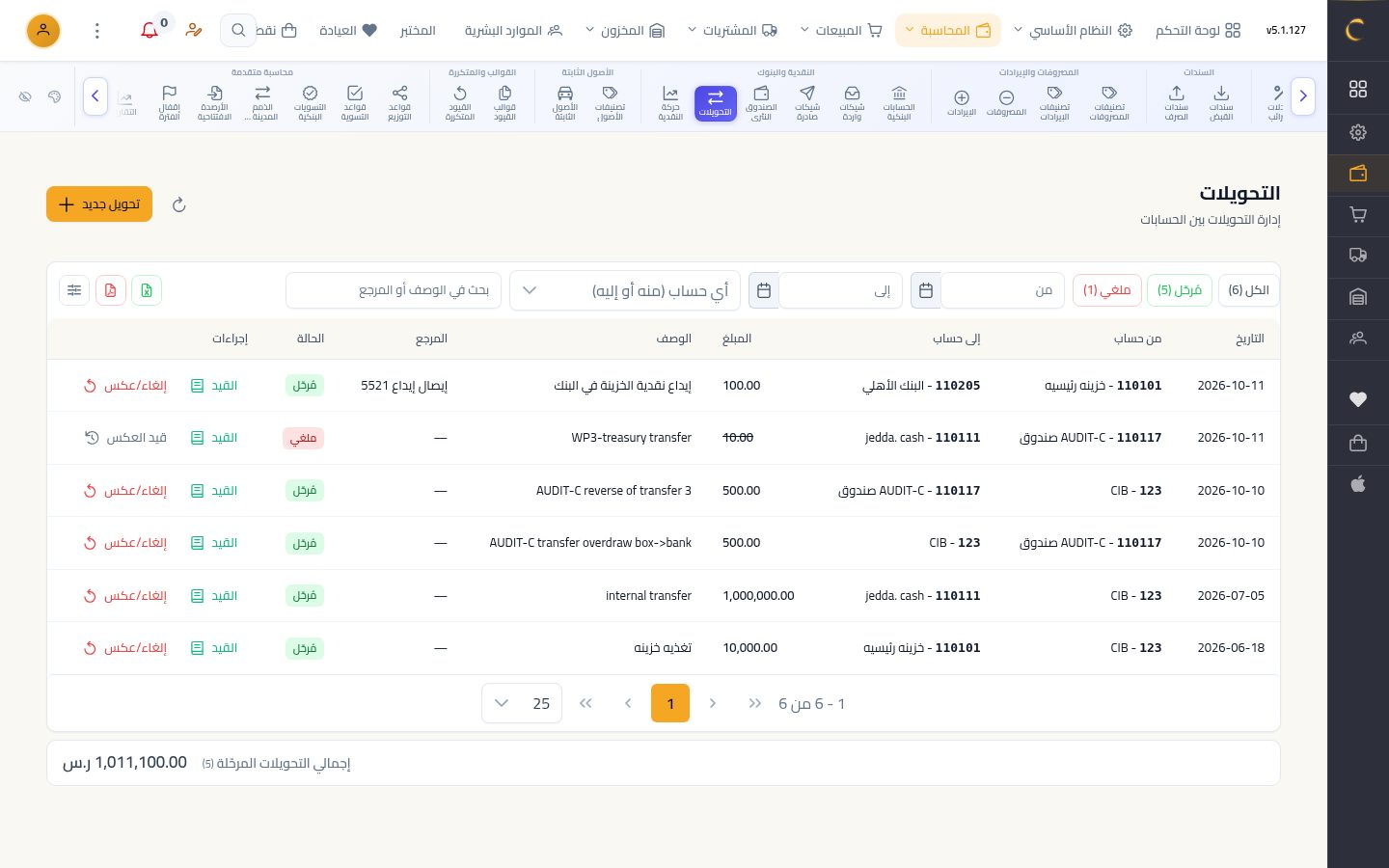
Task: Export transfers to Excel file icon
Action: [147, 290]
